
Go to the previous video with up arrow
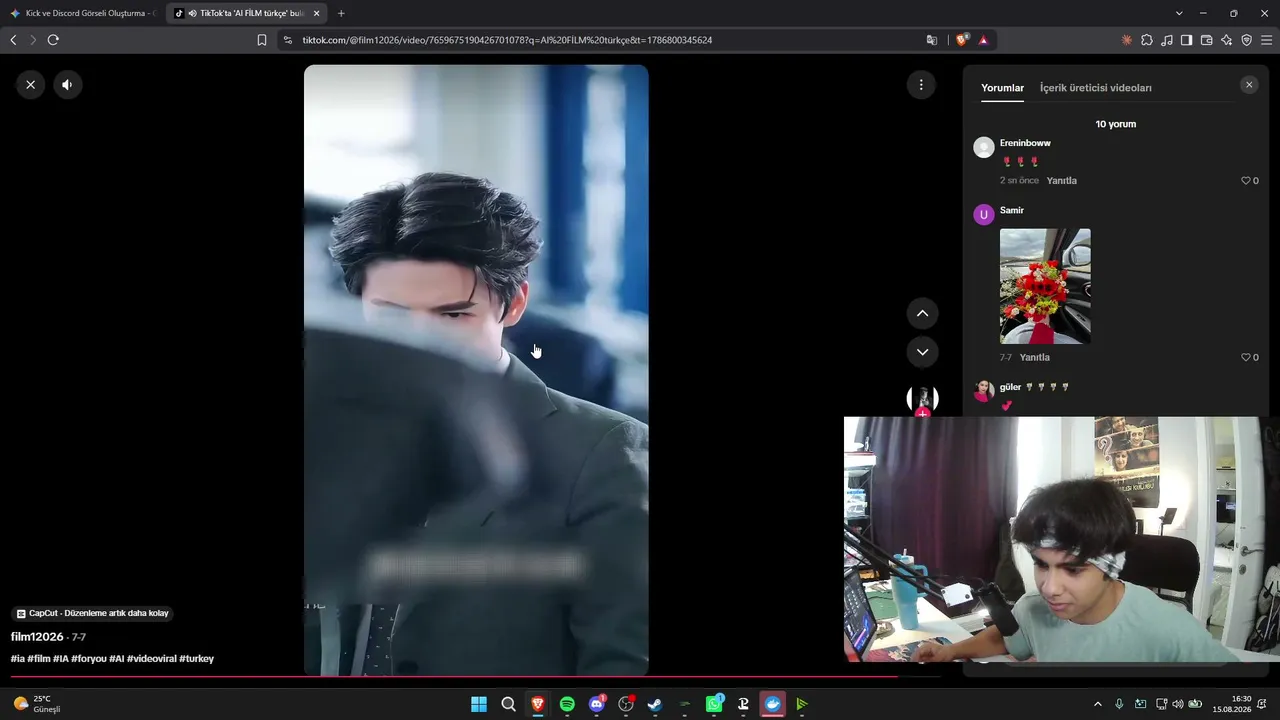click(x=922, y=313)
